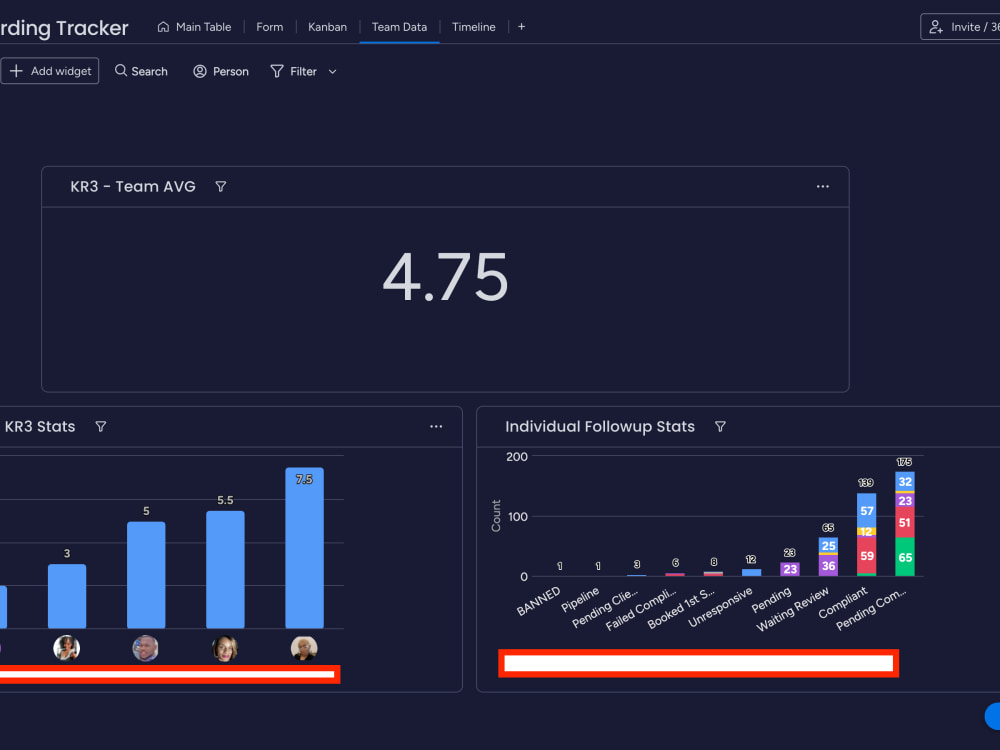Viewport: 1000px width, 750px height.
Task: Select the bar with value 7.5
Action: (x=304, y=548)
